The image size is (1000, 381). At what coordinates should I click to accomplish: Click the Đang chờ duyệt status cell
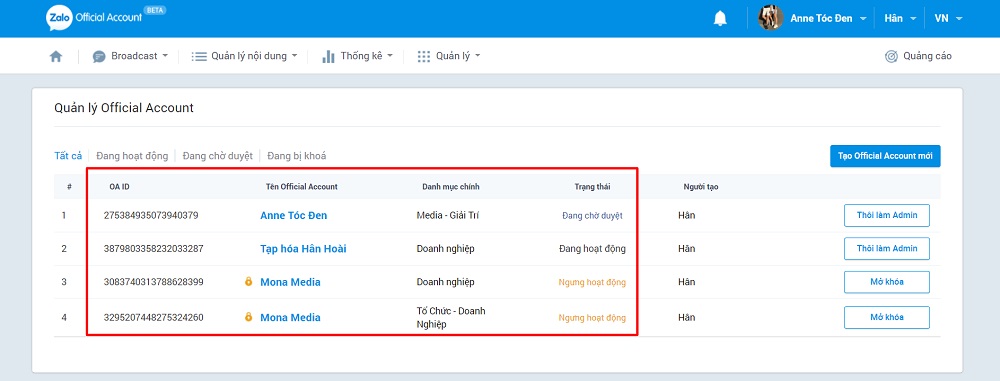click(x=592, y=216)
